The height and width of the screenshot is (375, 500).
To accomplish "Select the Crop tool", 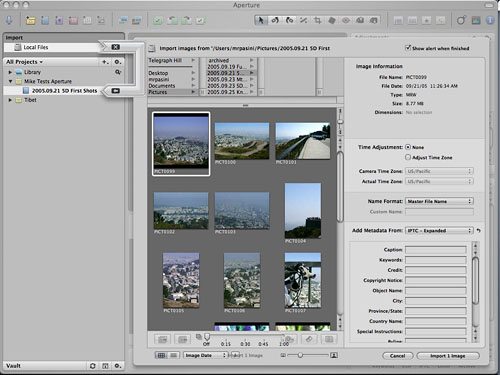I will click(x=318, y=20).
